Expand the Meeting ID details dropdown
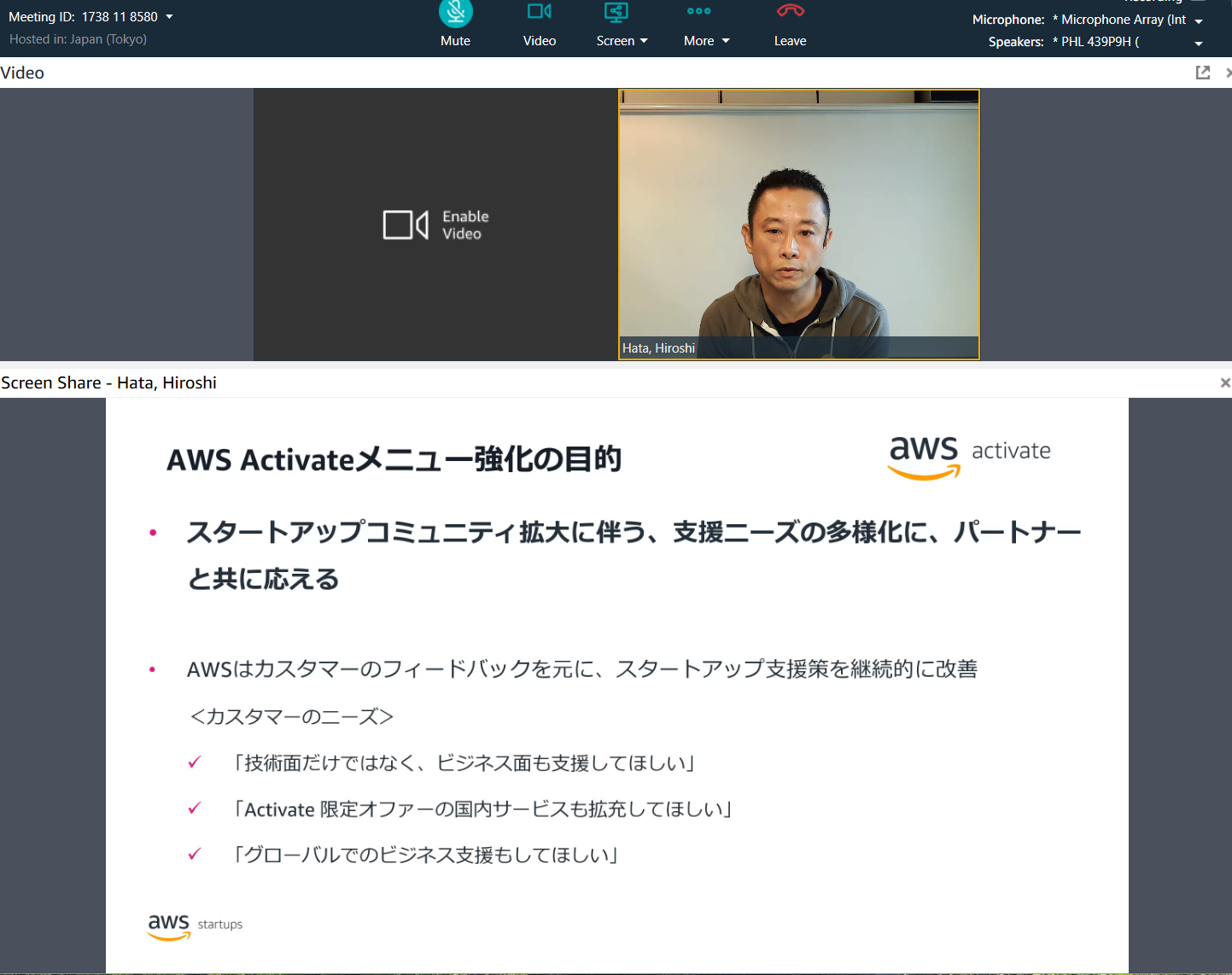The height and width of the screenshot is (975, 1232). coord(169,17)
